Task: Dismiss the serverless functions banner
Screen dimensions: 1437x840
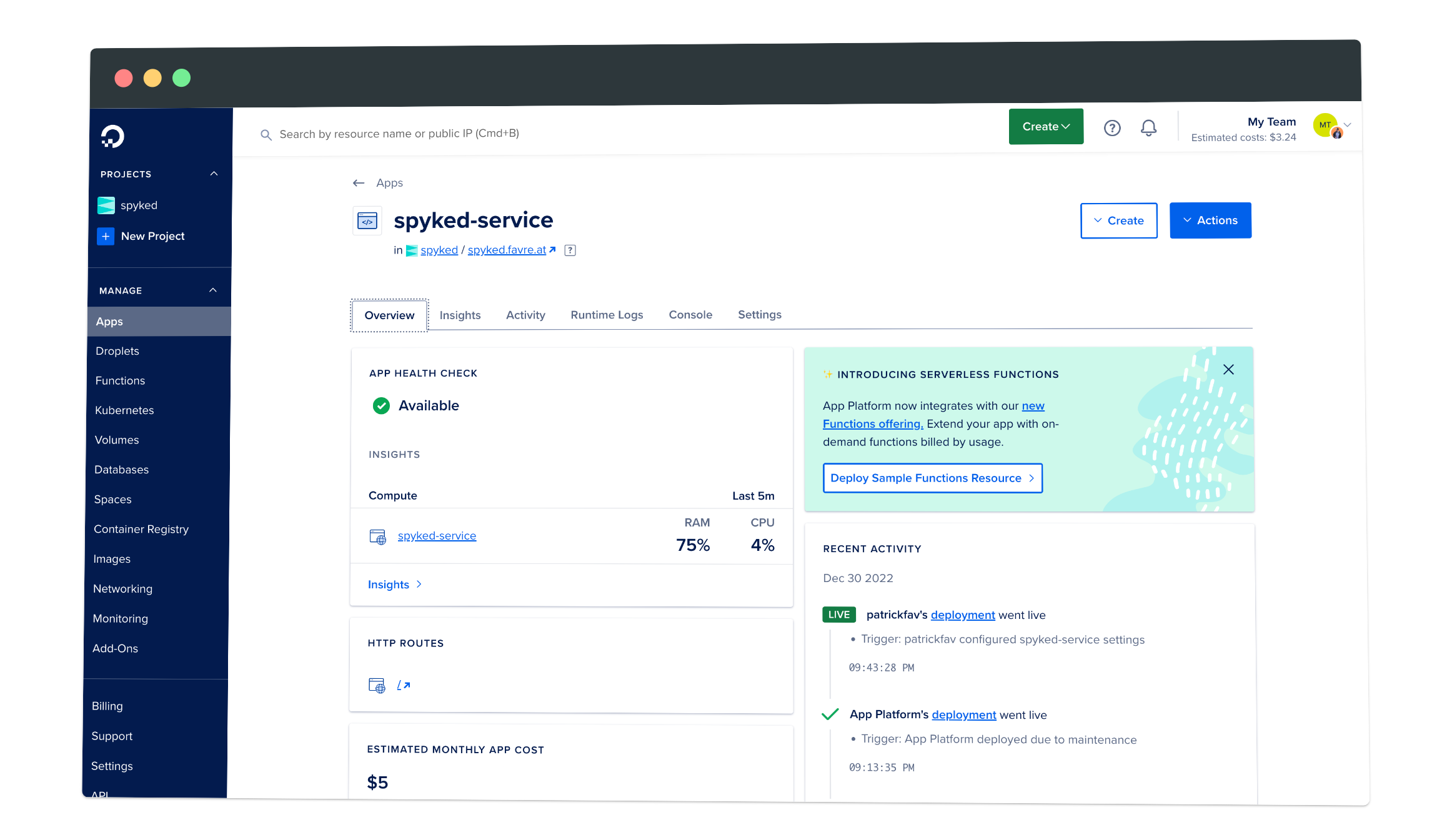Action: [1228, 370]
